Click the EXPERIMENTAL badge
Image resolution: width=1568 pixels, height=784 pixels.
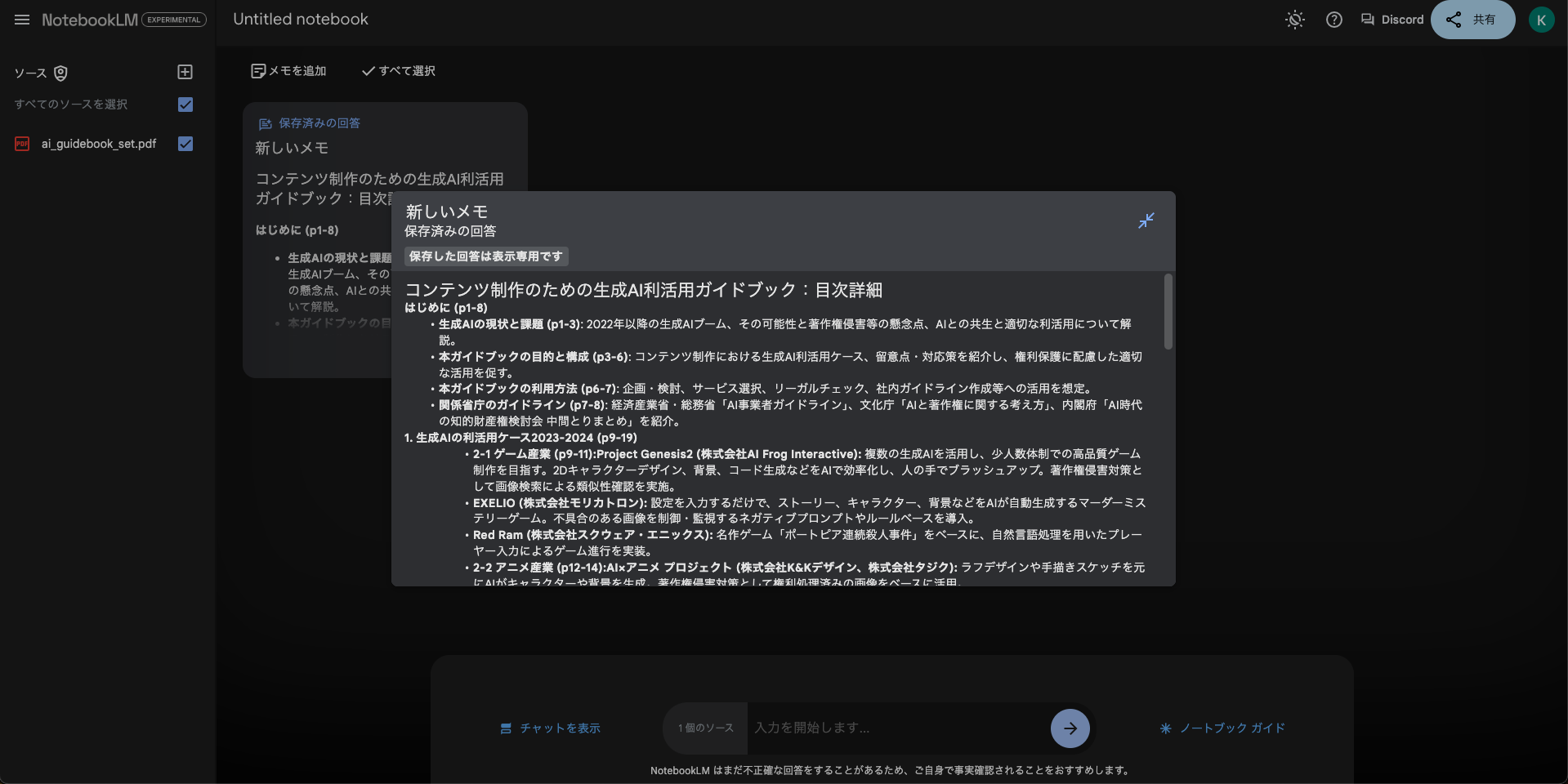coord(174,20)
